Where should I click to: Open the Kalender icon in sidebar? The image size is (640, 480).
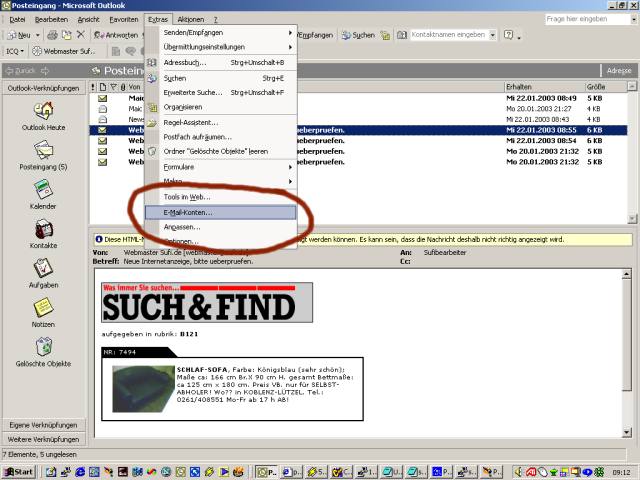(43, 190)
